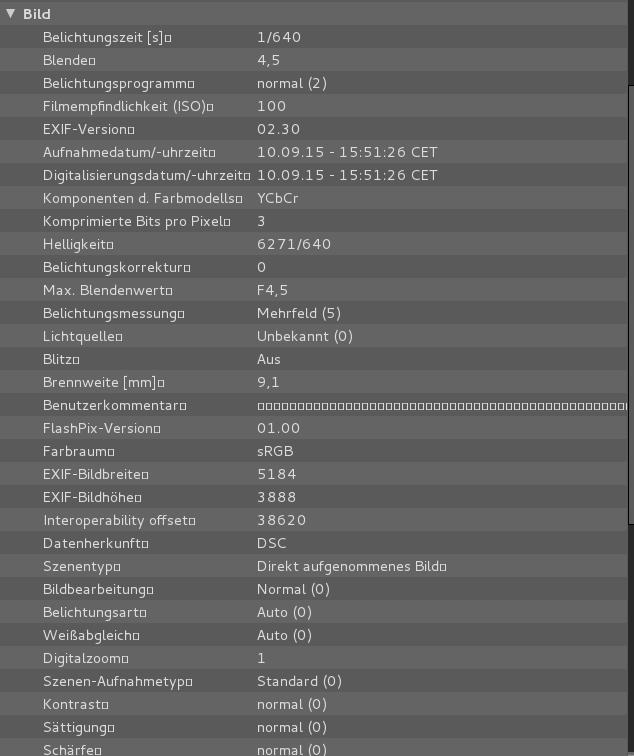Select the Farbraum value sRGB
This screenshot has height=756, width=634.
click(x=275, y=451)
